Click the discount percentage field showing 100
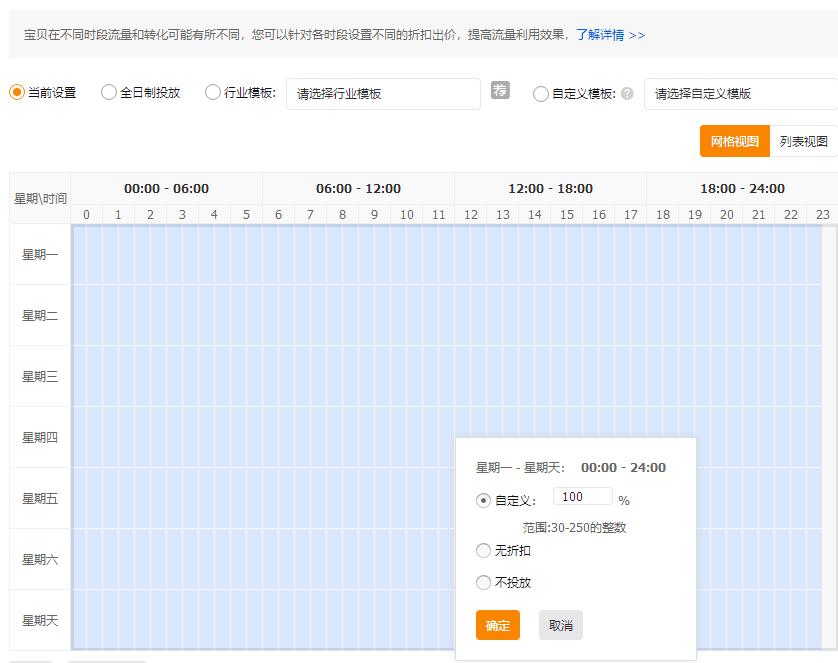 [583, 496]
